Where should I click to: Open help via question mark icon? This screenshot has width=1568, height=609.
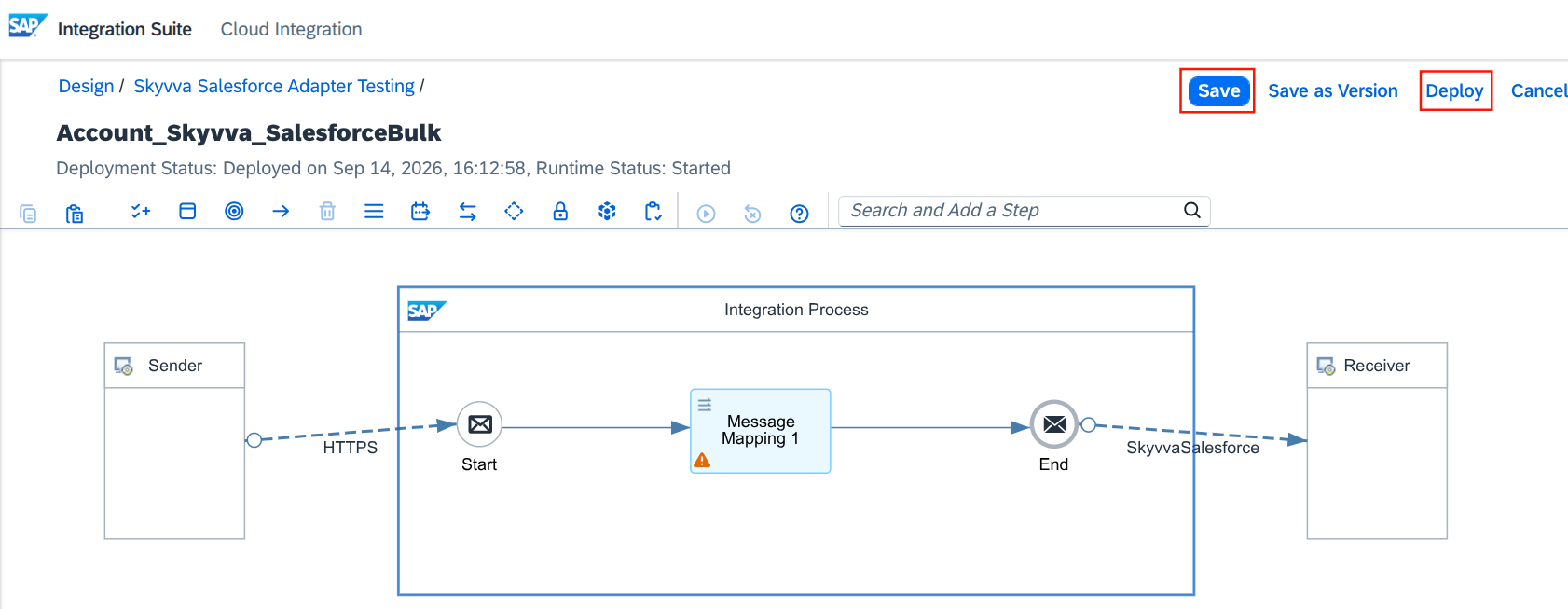pos(799,214)
